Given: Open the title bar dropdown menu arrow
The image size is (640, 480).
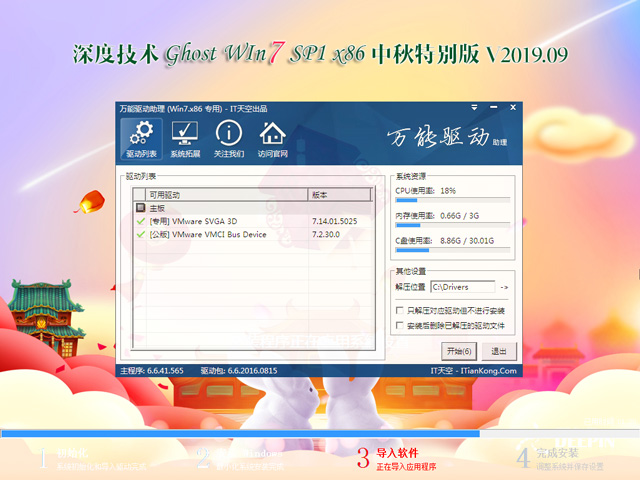Looking at the screenshot, I should tap(474, 107).
